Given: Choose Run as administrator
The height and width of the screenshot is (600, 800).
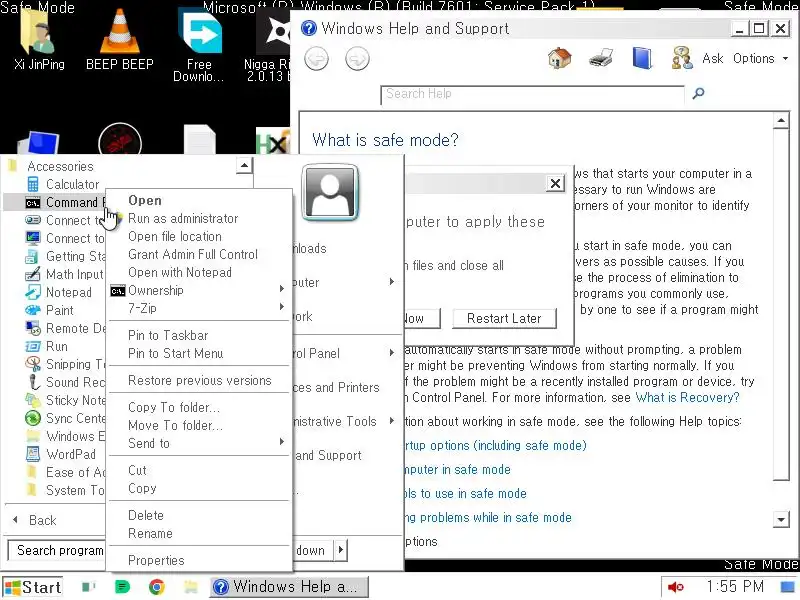Looking at the screenshot, I should pos(199,218).
